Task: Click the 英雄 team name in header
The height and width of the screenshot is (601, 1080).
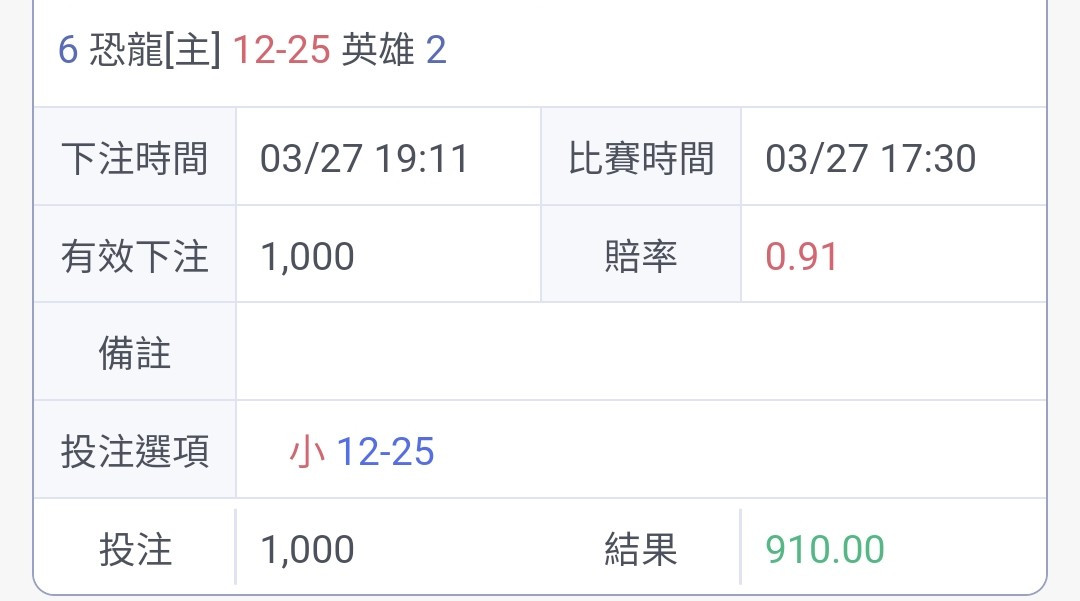Action: click(377, 50)
